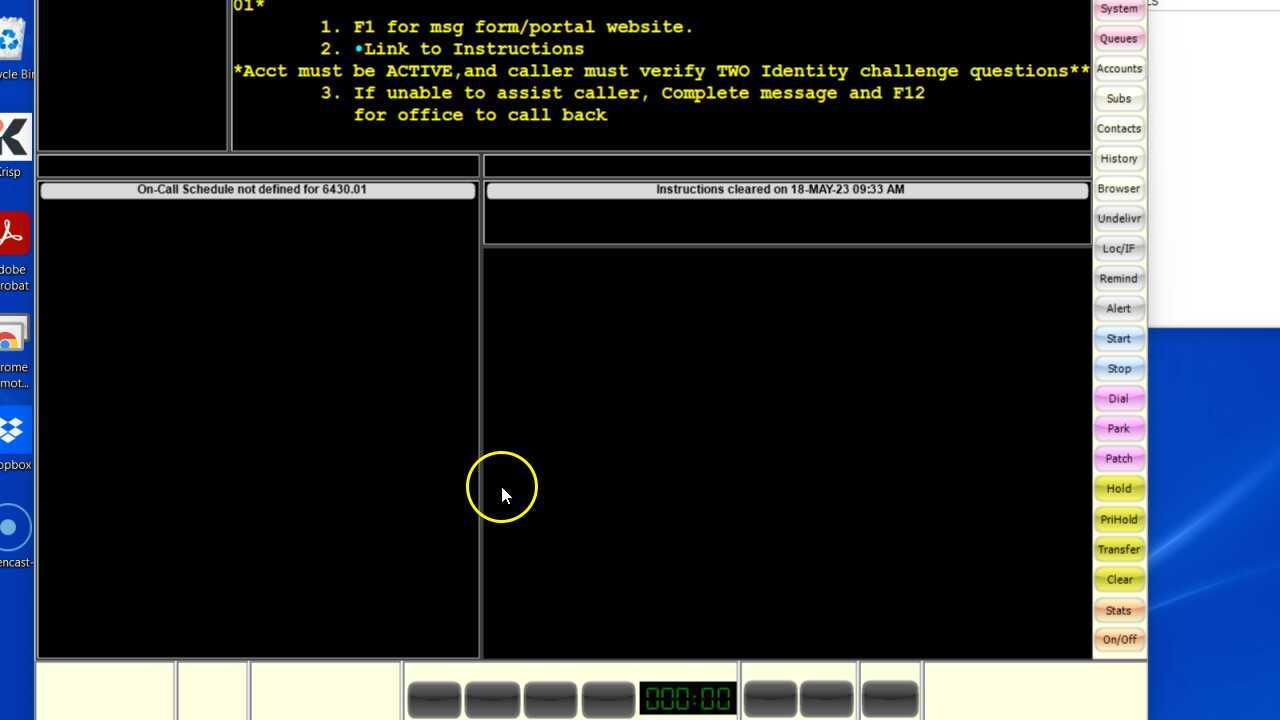Place the call on Hold
Viewport: 1280px width, 720px height.
1118,488
